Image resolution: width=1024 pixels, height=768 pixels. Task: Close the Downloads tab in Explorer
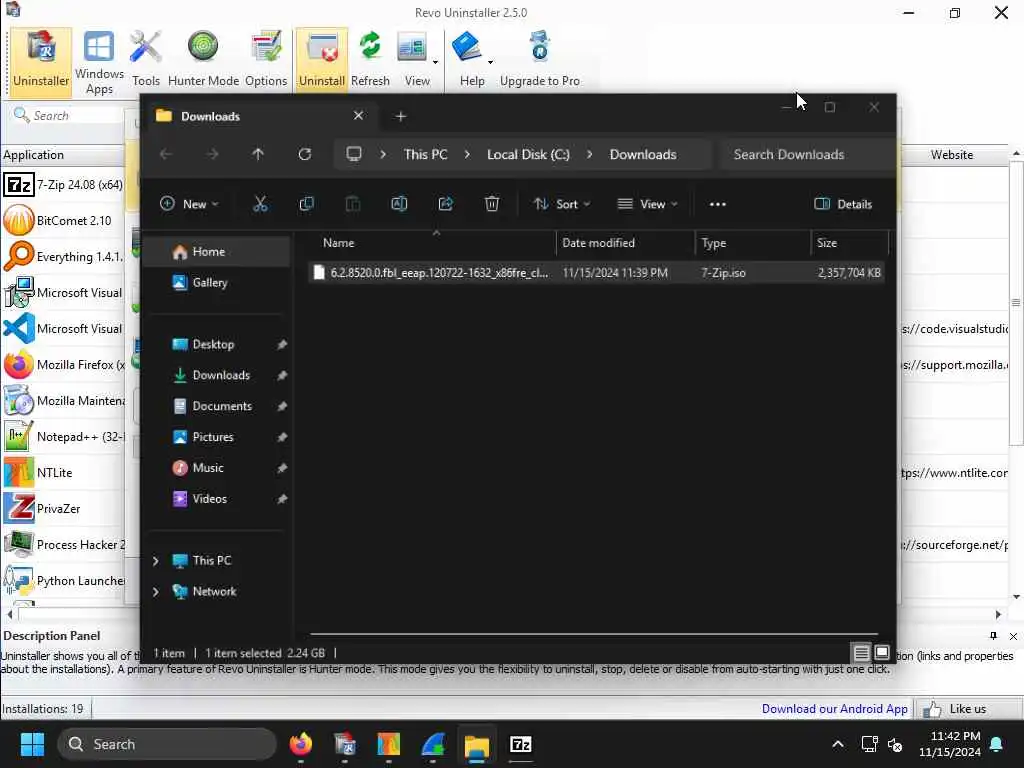click(x=358, y=116)
